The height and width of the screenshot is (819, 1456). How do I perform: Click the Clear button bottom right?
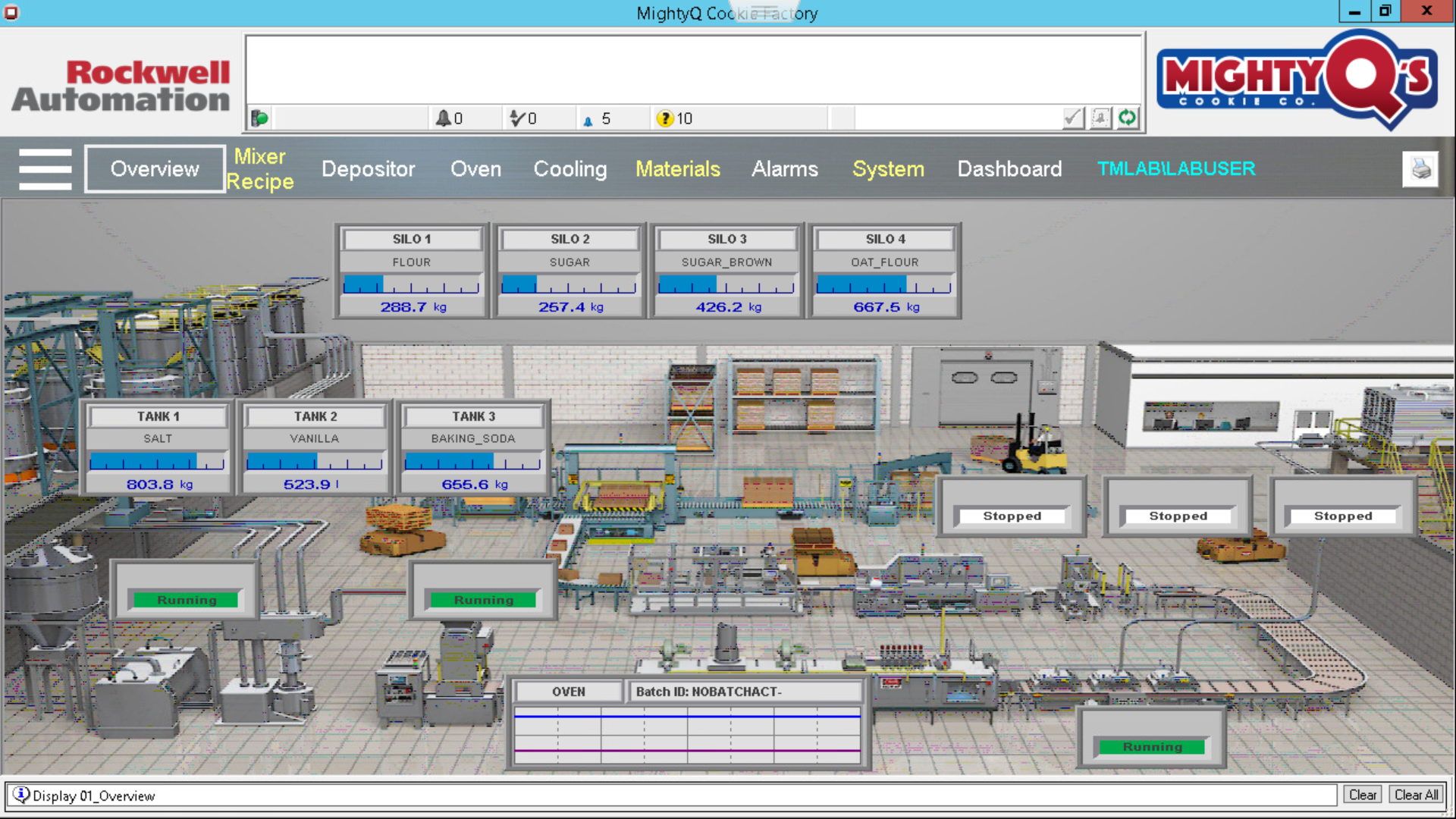[1362, 795]
